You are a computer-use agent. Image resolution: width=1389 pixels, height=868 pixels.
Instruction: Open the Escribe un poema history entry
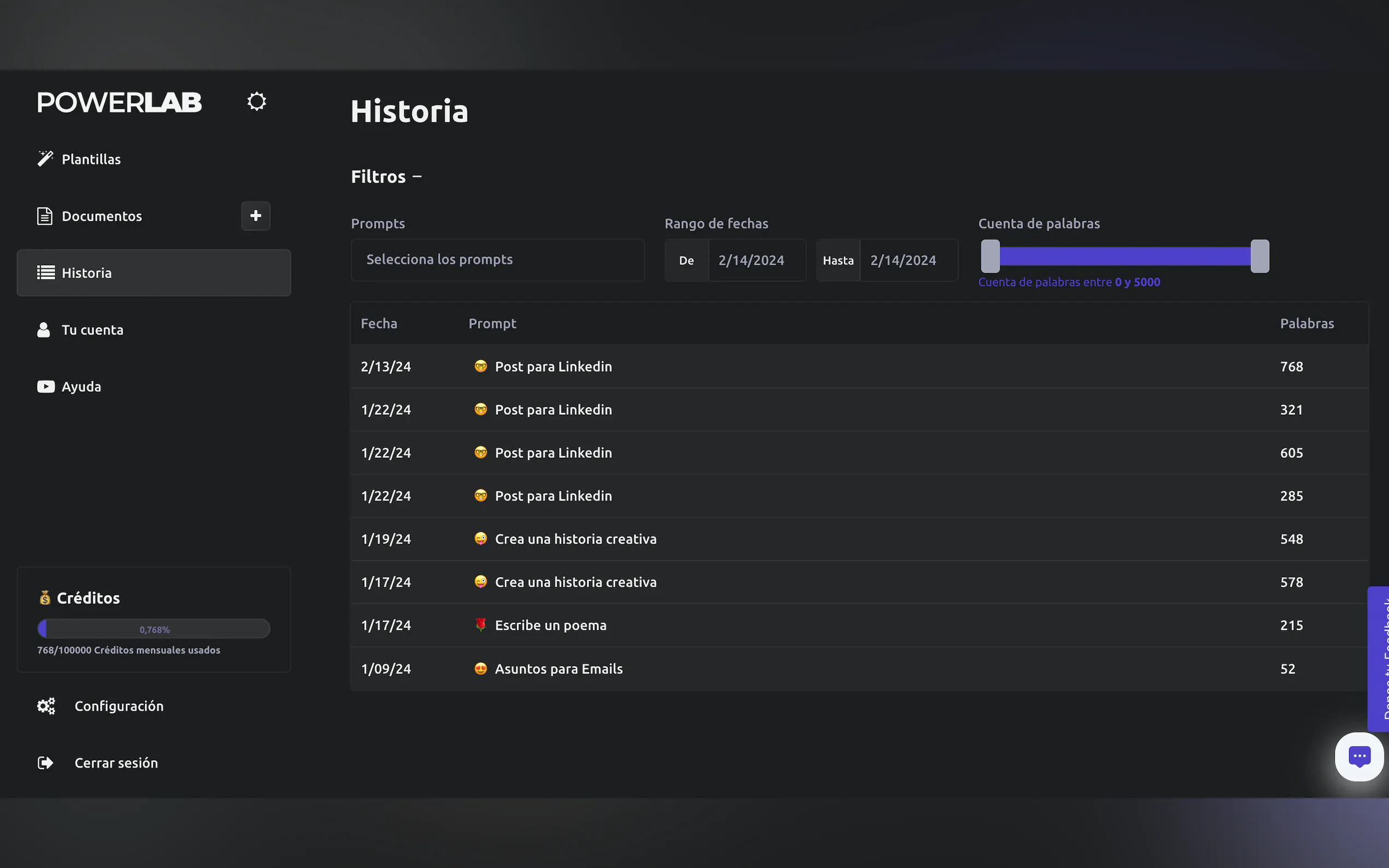550,625
